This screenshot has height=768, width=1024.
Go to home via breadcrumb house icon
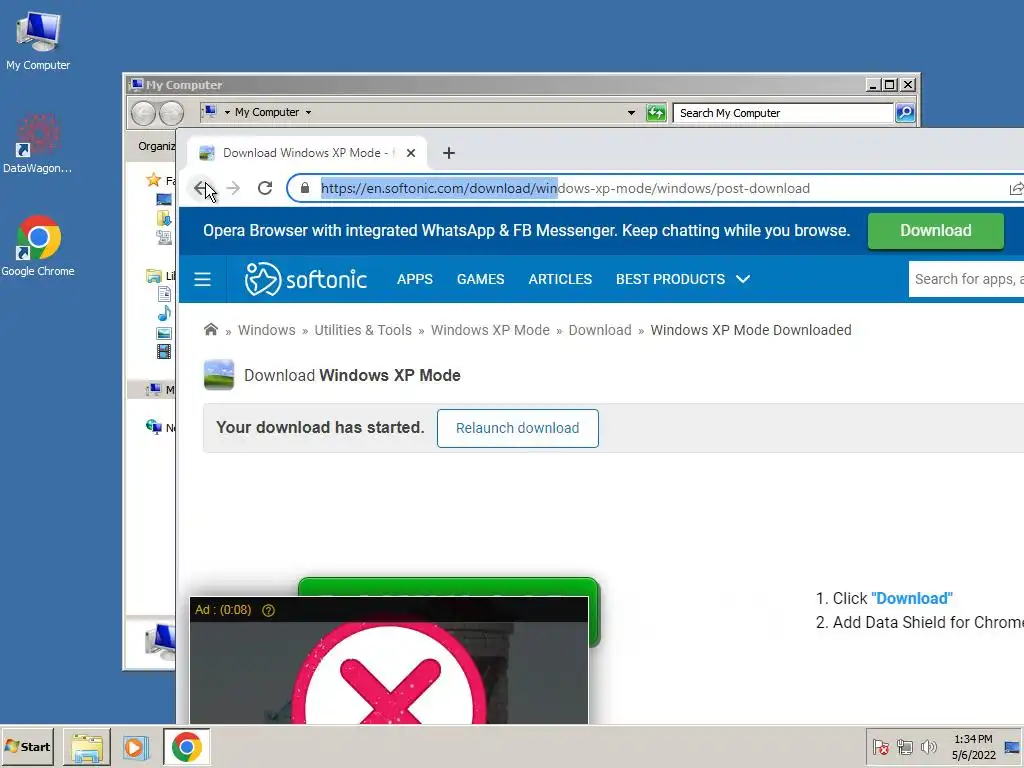[210, 329]
